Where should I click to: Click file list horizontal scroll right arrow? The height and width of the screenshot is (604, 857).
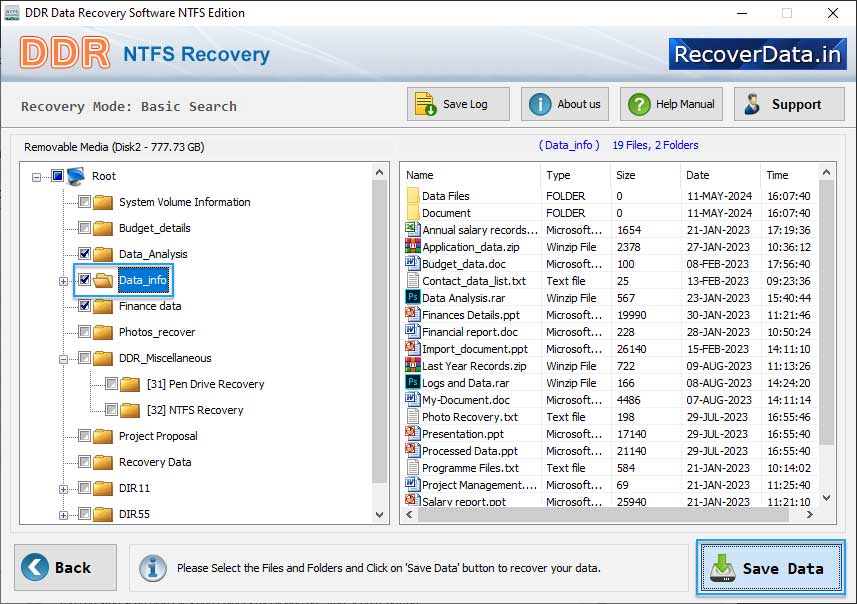click(809, 514)
